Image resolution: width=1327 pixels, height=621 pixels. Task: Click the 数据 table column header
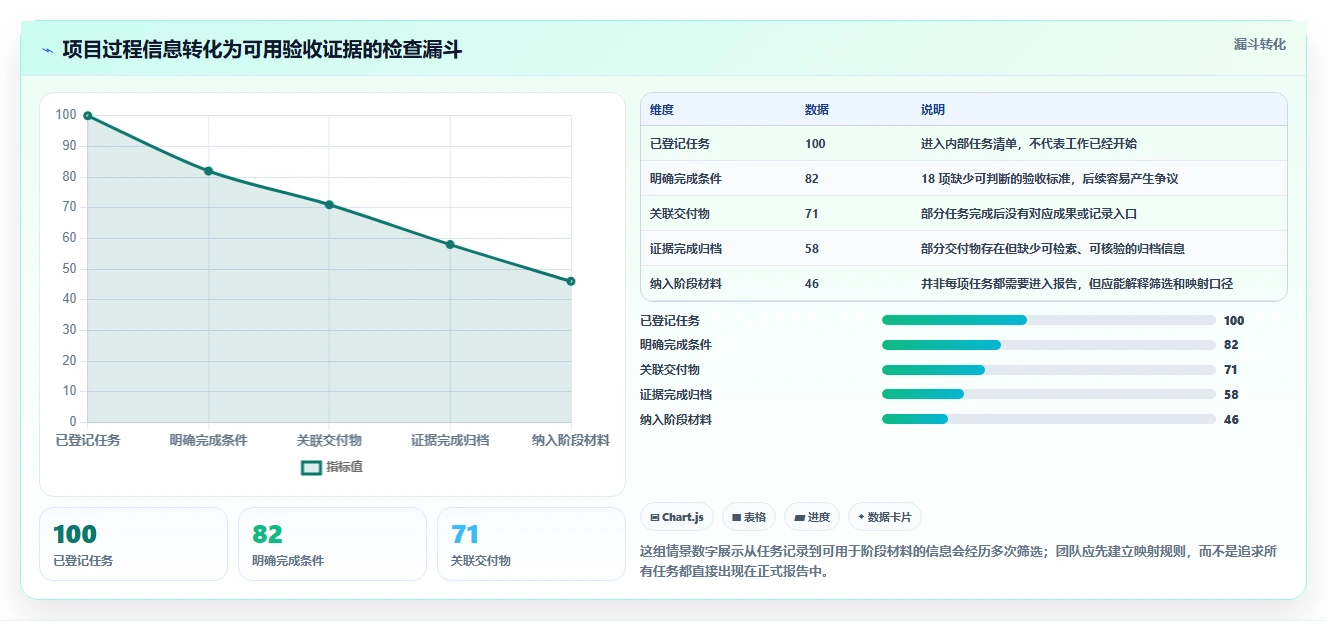point(816,110)
